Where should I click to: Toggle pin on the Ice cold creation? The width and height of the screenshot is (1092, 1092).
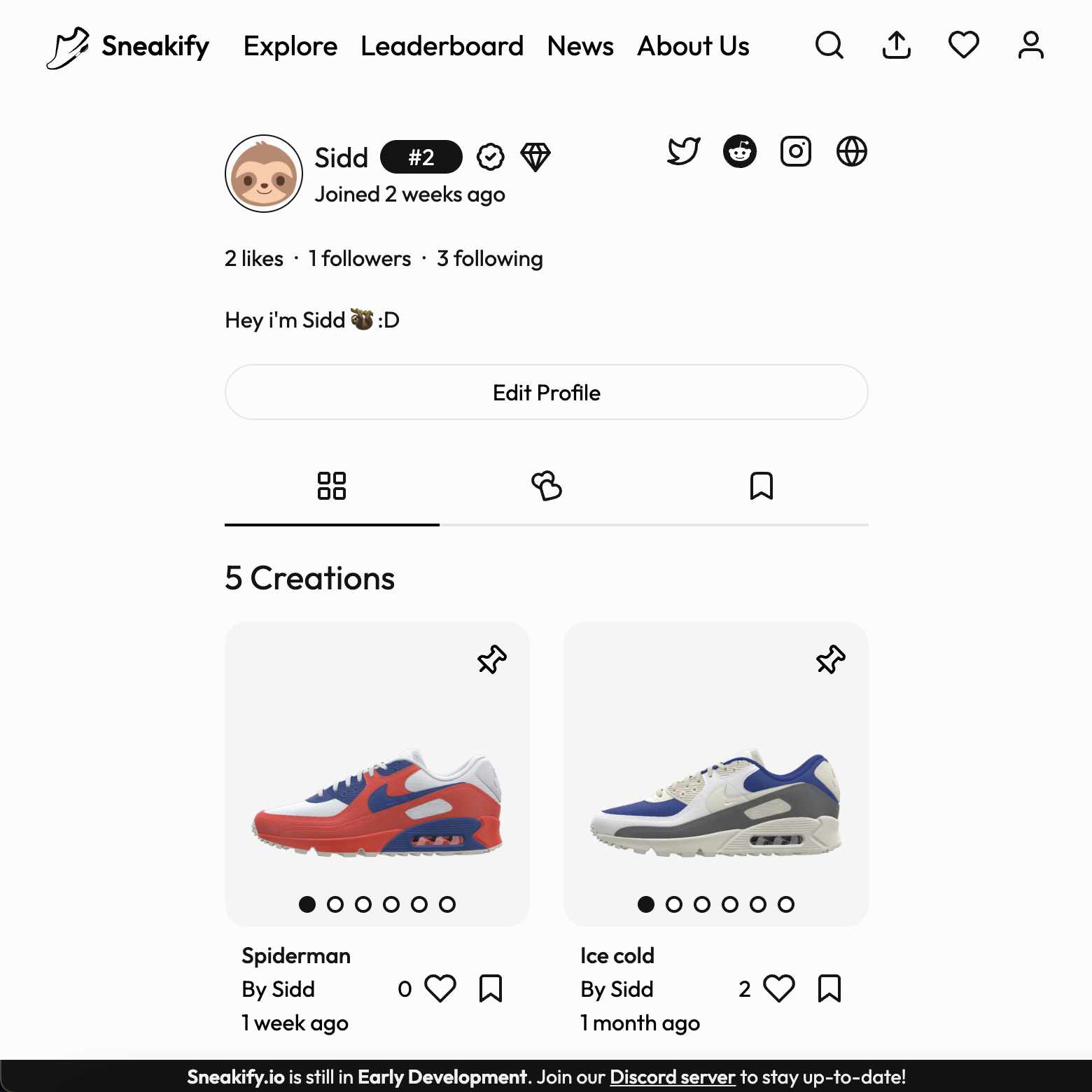click(831, 659)
